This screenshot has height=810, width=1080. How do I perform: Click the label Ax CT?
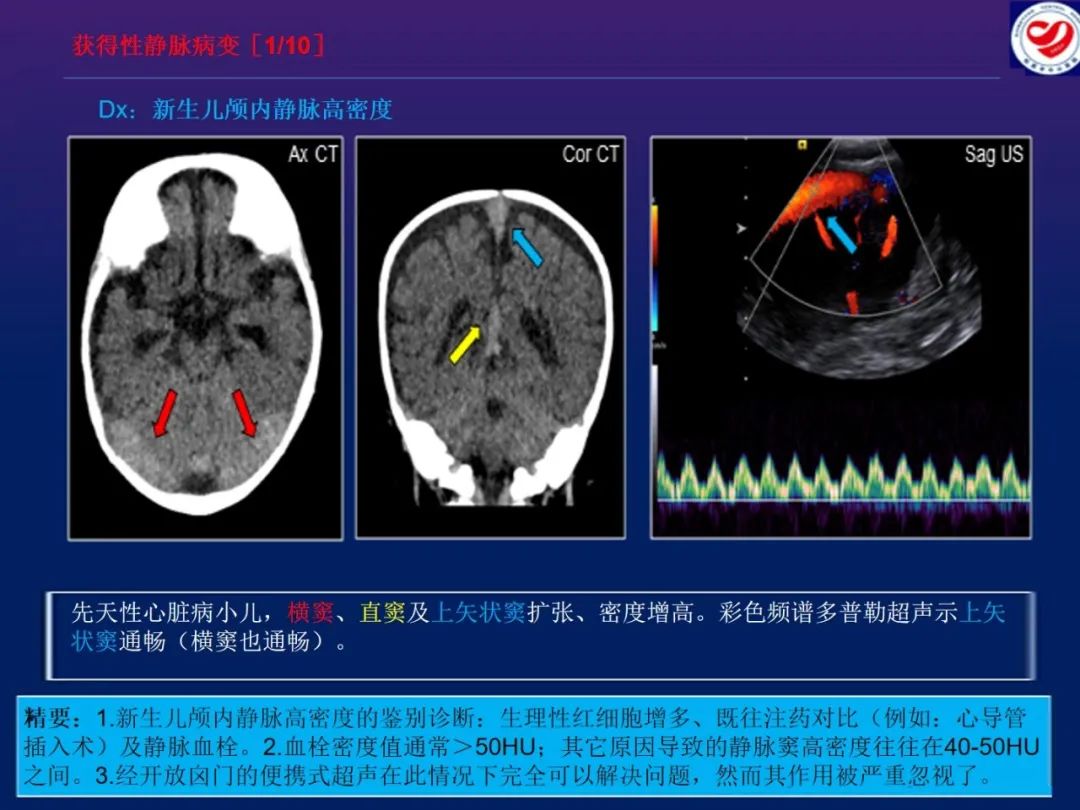[313, 154]
